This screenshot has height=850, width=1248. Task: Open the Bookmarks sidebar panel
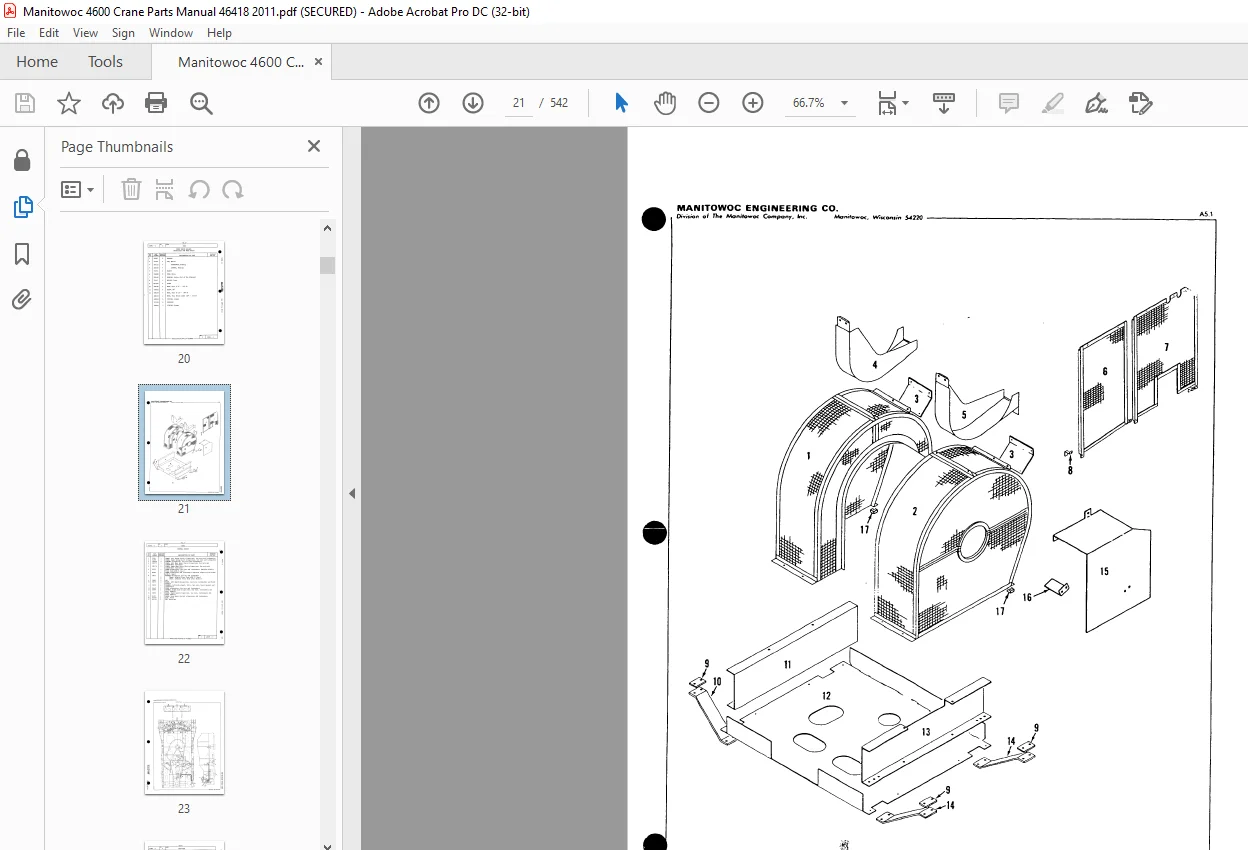click(22, 254)
